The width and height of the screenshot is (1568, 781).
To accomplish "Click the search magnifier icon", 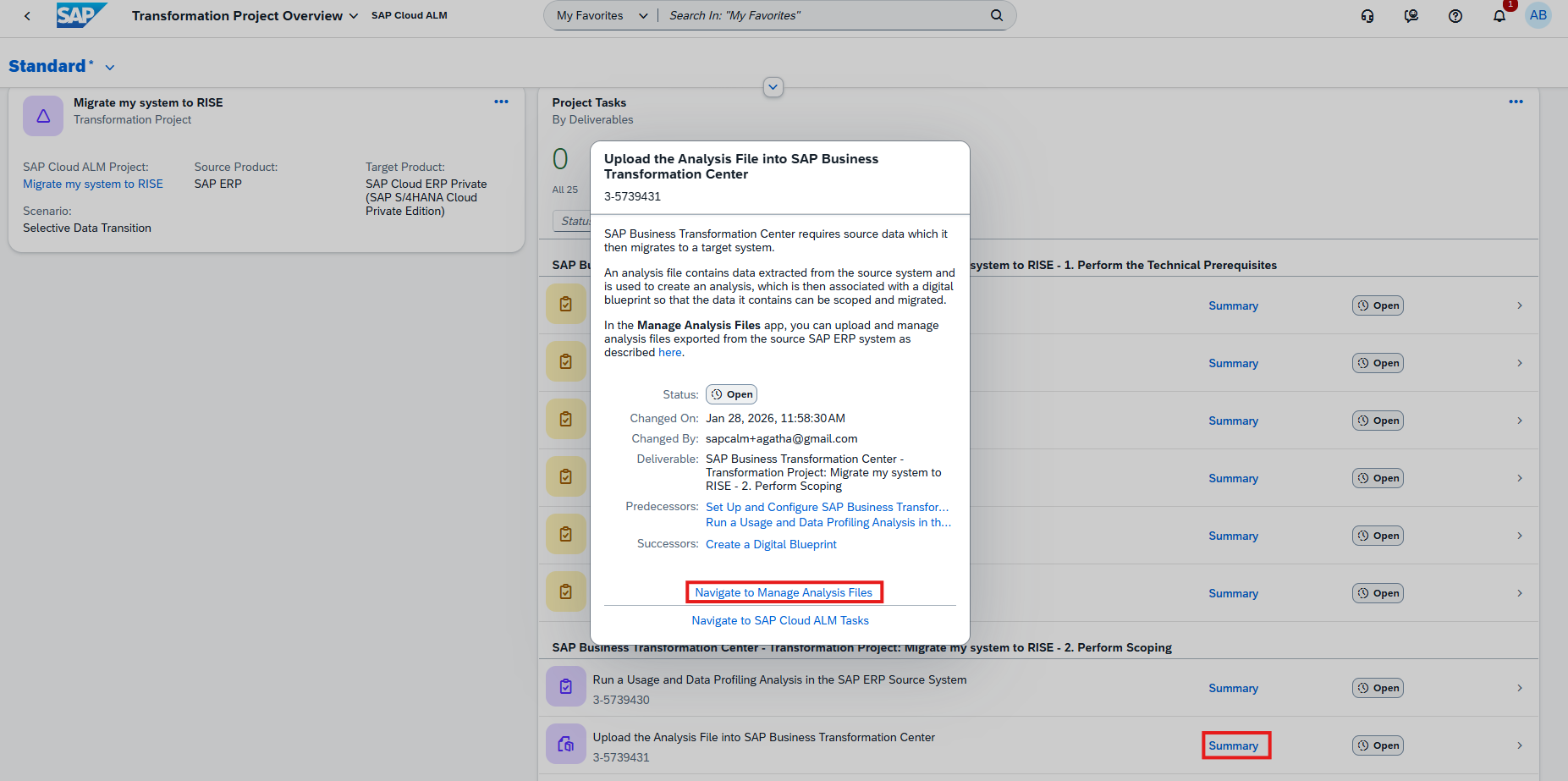I will point(996,15).
